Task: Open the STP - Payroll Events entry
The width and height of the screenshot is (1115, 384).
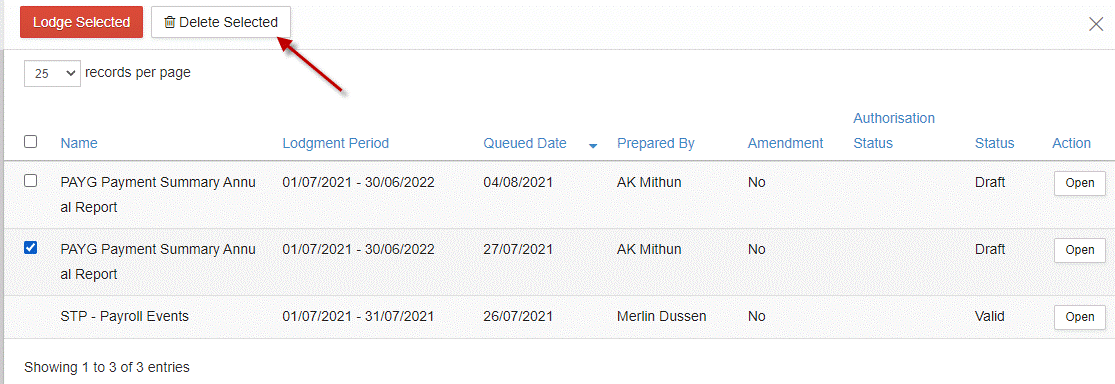Action: click(x=1079, y=316)
